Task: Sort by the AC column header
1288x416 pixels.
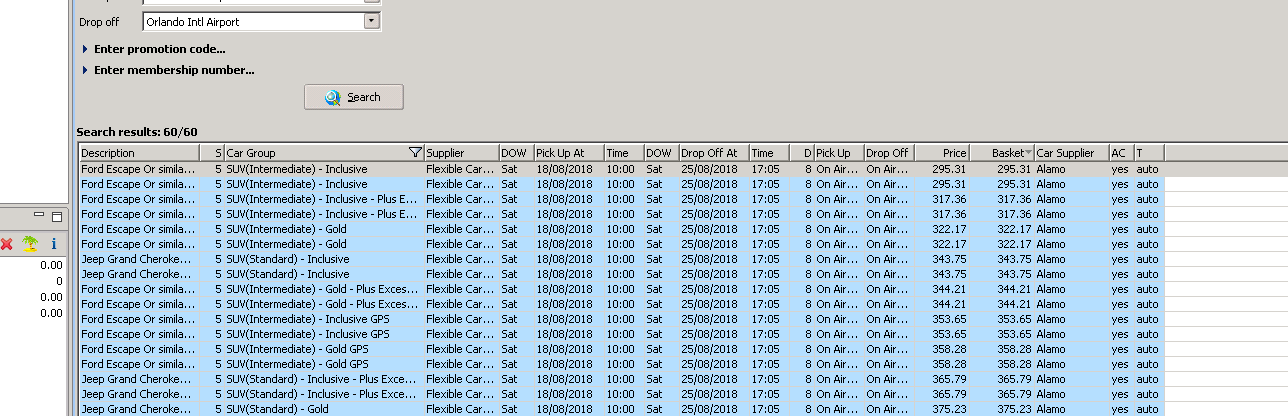Action: point(1121,153)
